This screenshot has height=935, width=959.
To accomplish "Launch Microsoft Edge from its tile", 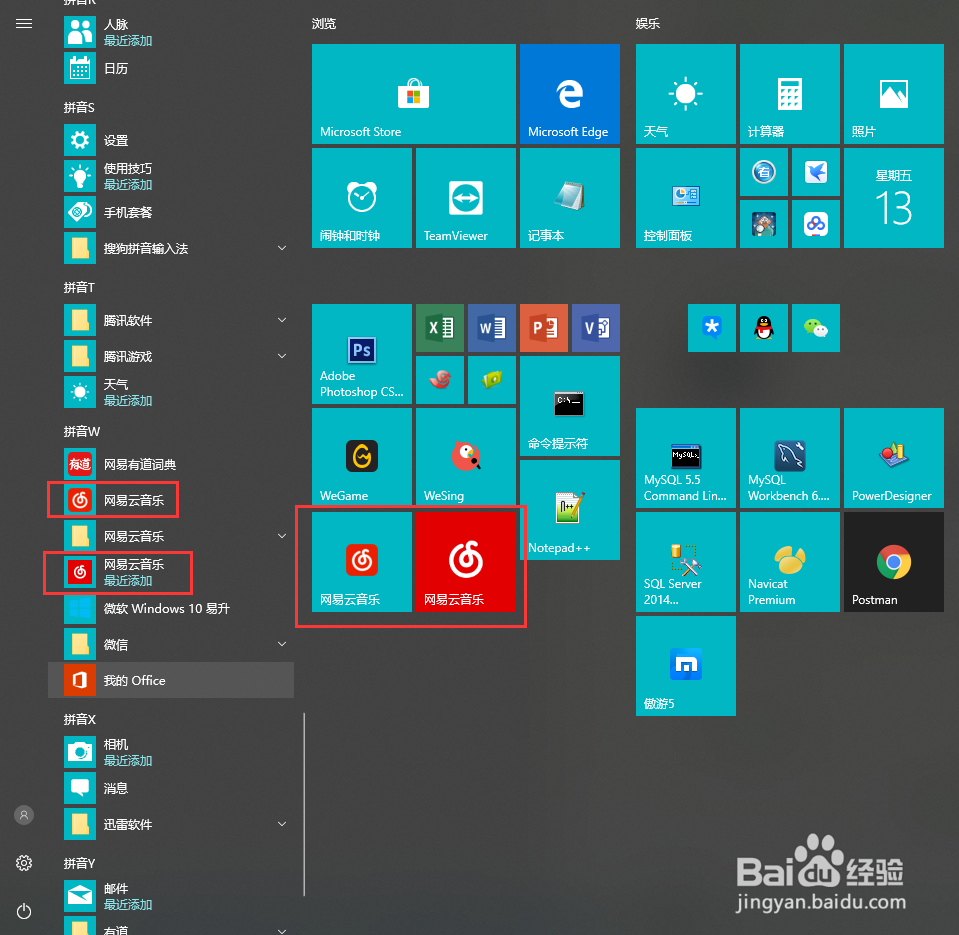I will pyautogui.click(x=569, y=94).
